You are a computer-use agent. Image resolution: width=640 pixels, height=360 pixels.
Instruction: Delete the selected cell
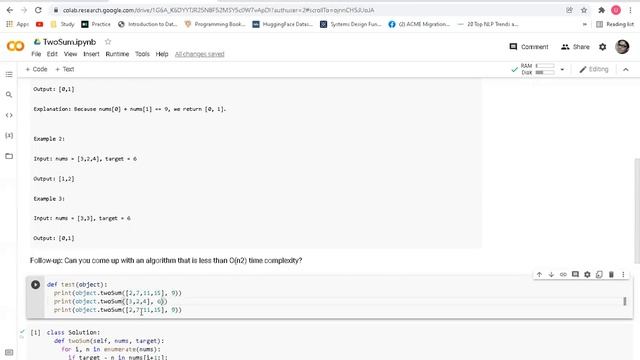pyautogui.click(x=611, y=275)
